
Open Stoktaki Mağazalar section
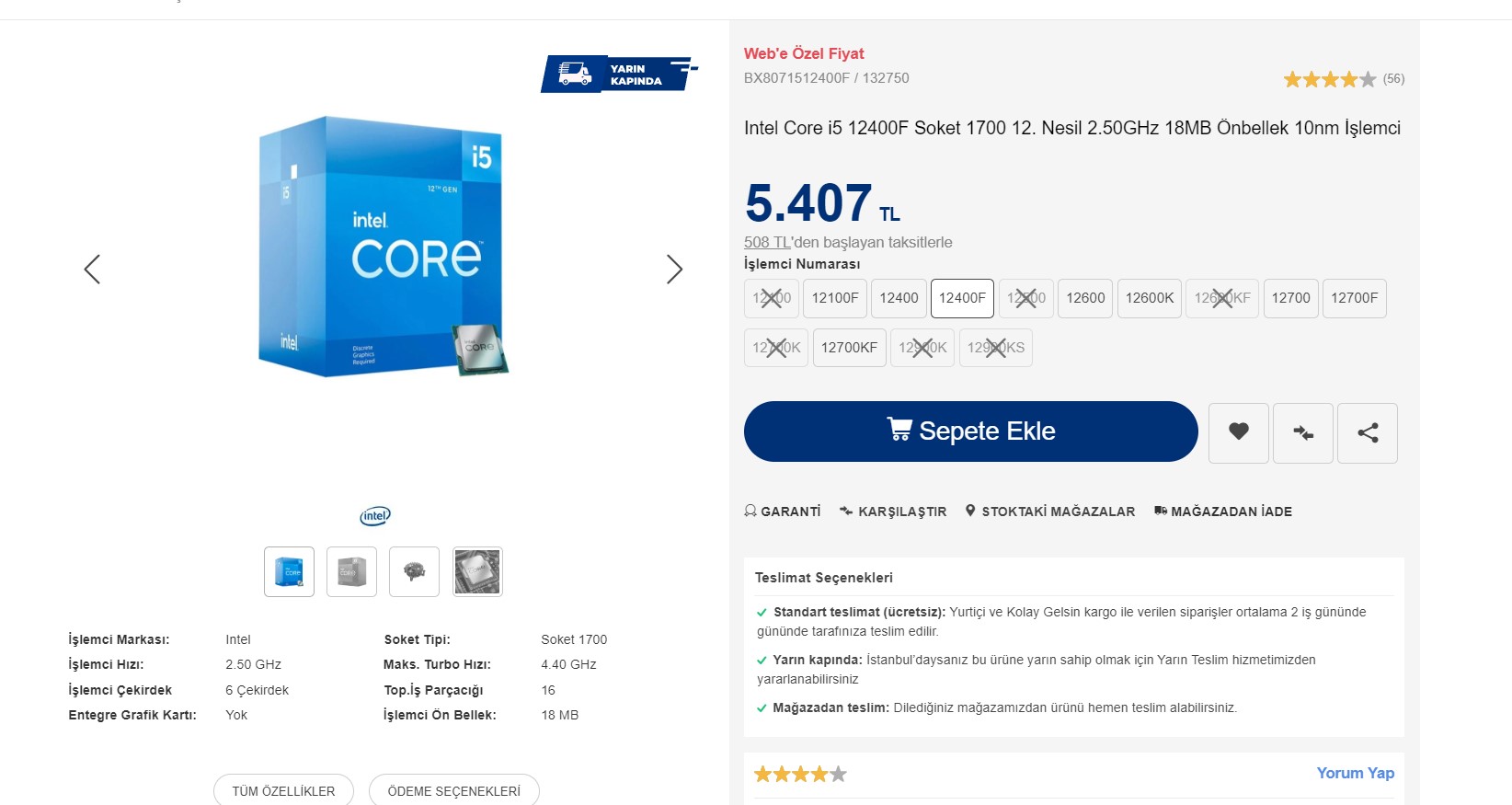(x=1050, y=512)
